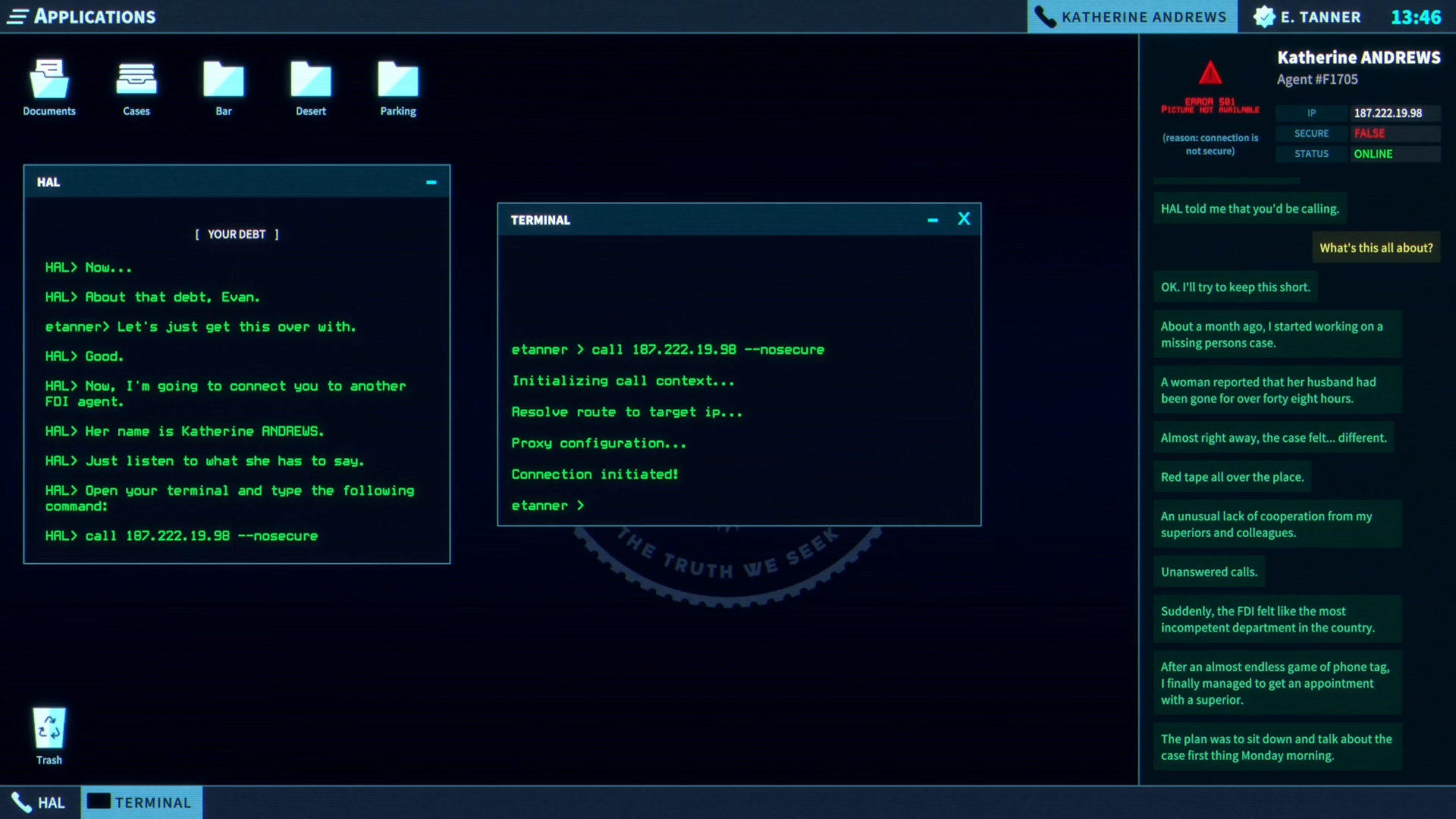The height and width of the screenshot is (819, 1456).
Task: Minimize the Terminal window
Action: click(x=933, y=220)
